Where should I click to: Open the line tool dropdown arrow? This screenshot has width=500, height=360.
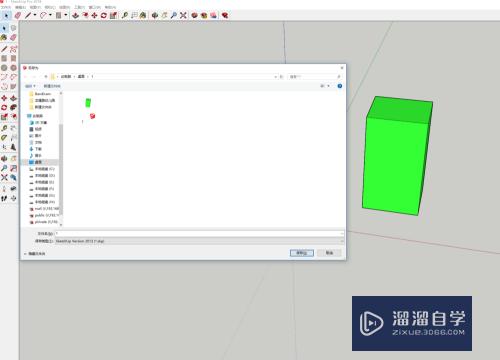35,15
